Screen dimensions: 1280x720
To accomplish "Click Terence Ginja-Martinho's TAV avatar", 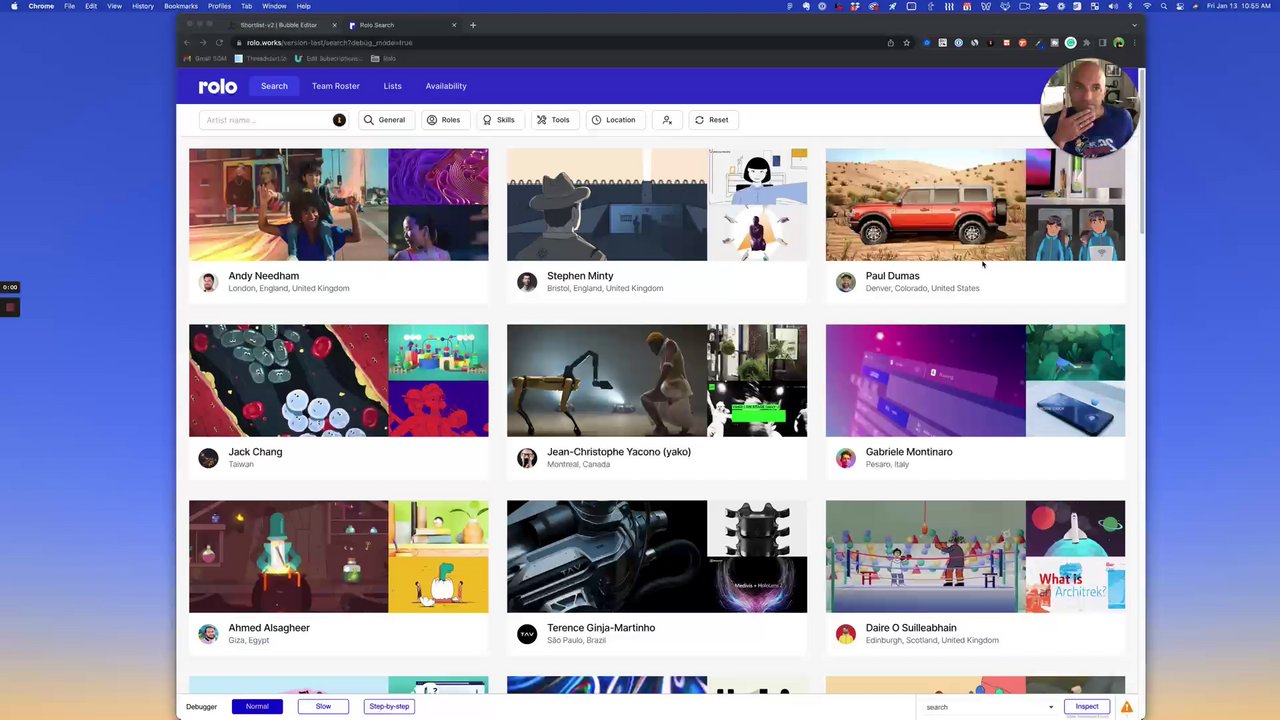I will pos(527,634).
